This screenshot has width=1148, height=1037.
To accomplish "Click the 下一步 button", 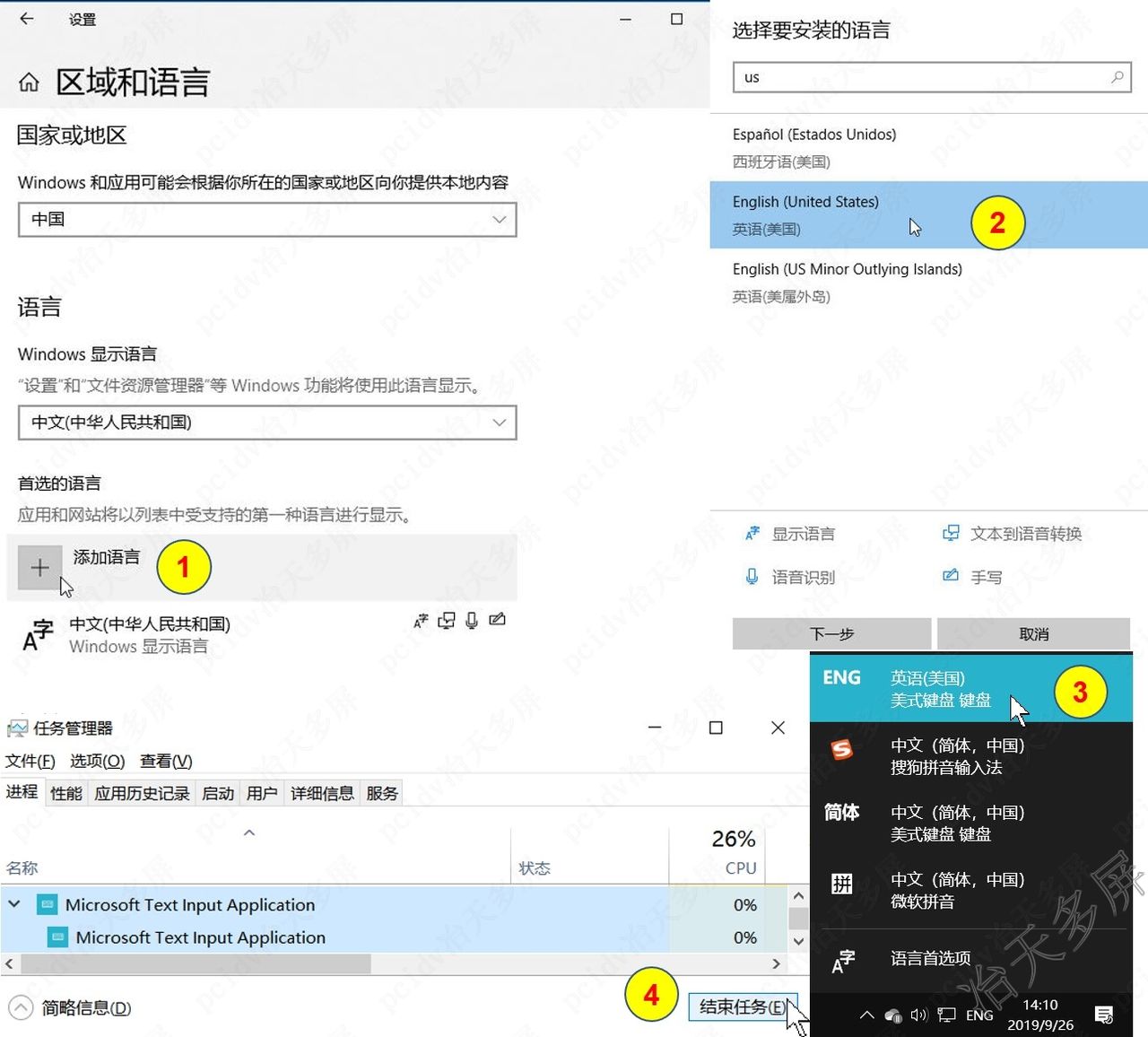I will point(831,634).
